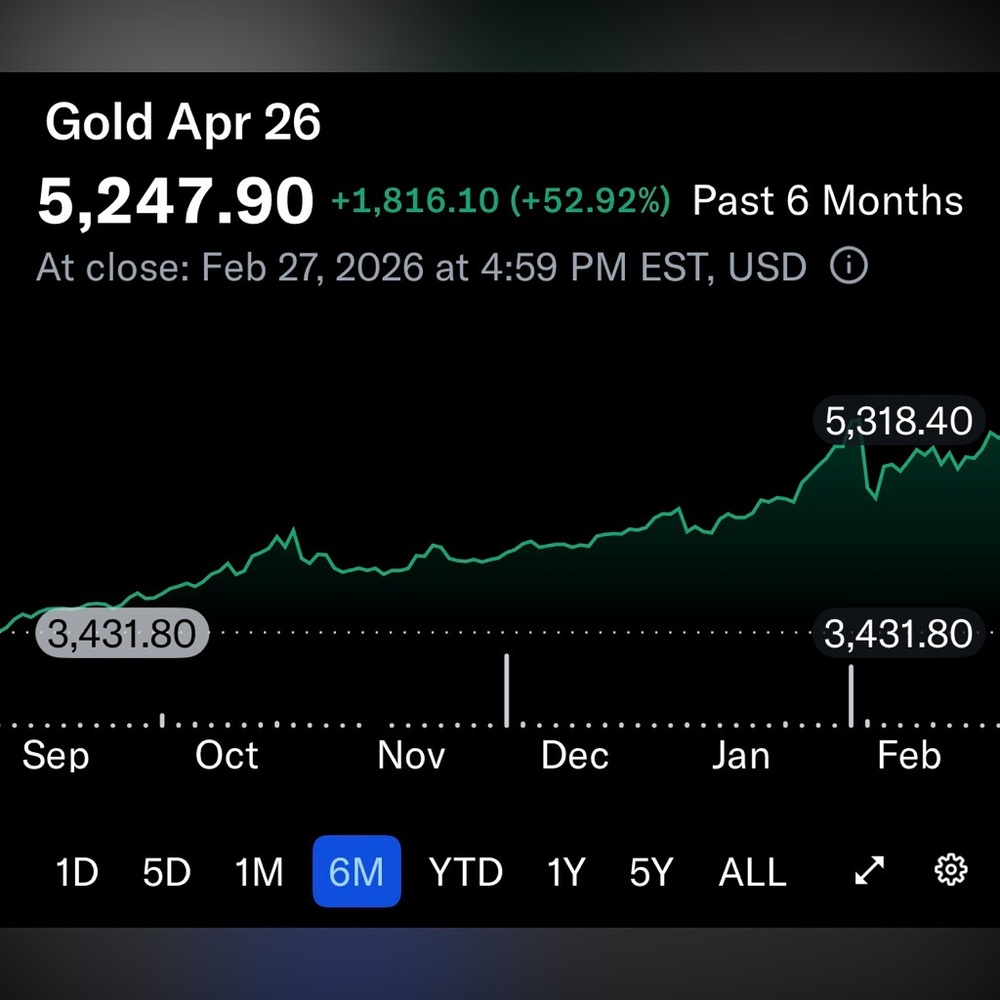Expand chart to fullscreen with the arrows icon
Viewport: 1000px width, 1000px height.
(869, 872)
